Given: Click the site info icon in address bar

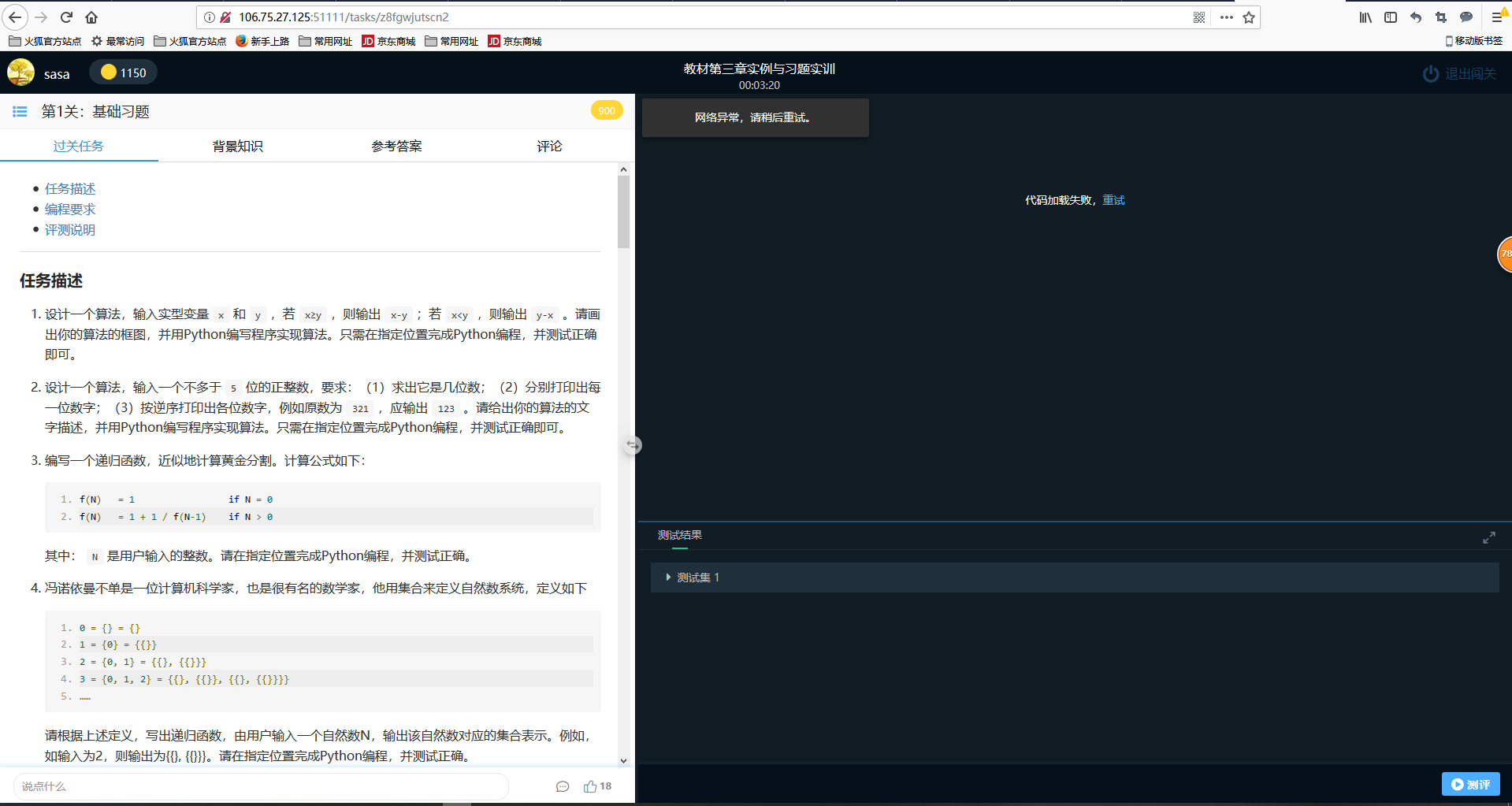Looking at the screenshot, I should (x=210, y=17).
